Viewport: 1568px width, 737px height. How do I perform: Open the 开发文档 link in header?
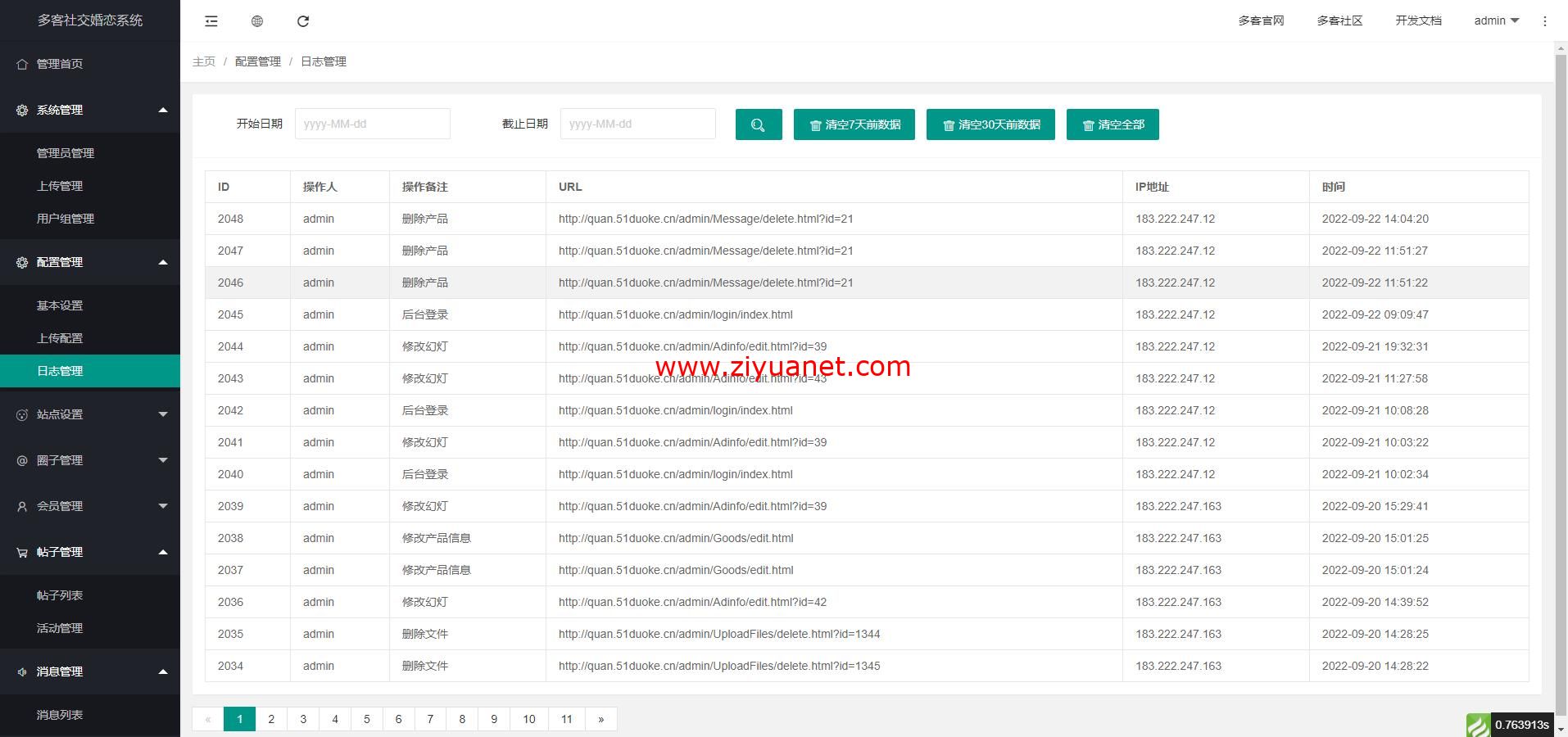coord(1418,21)
